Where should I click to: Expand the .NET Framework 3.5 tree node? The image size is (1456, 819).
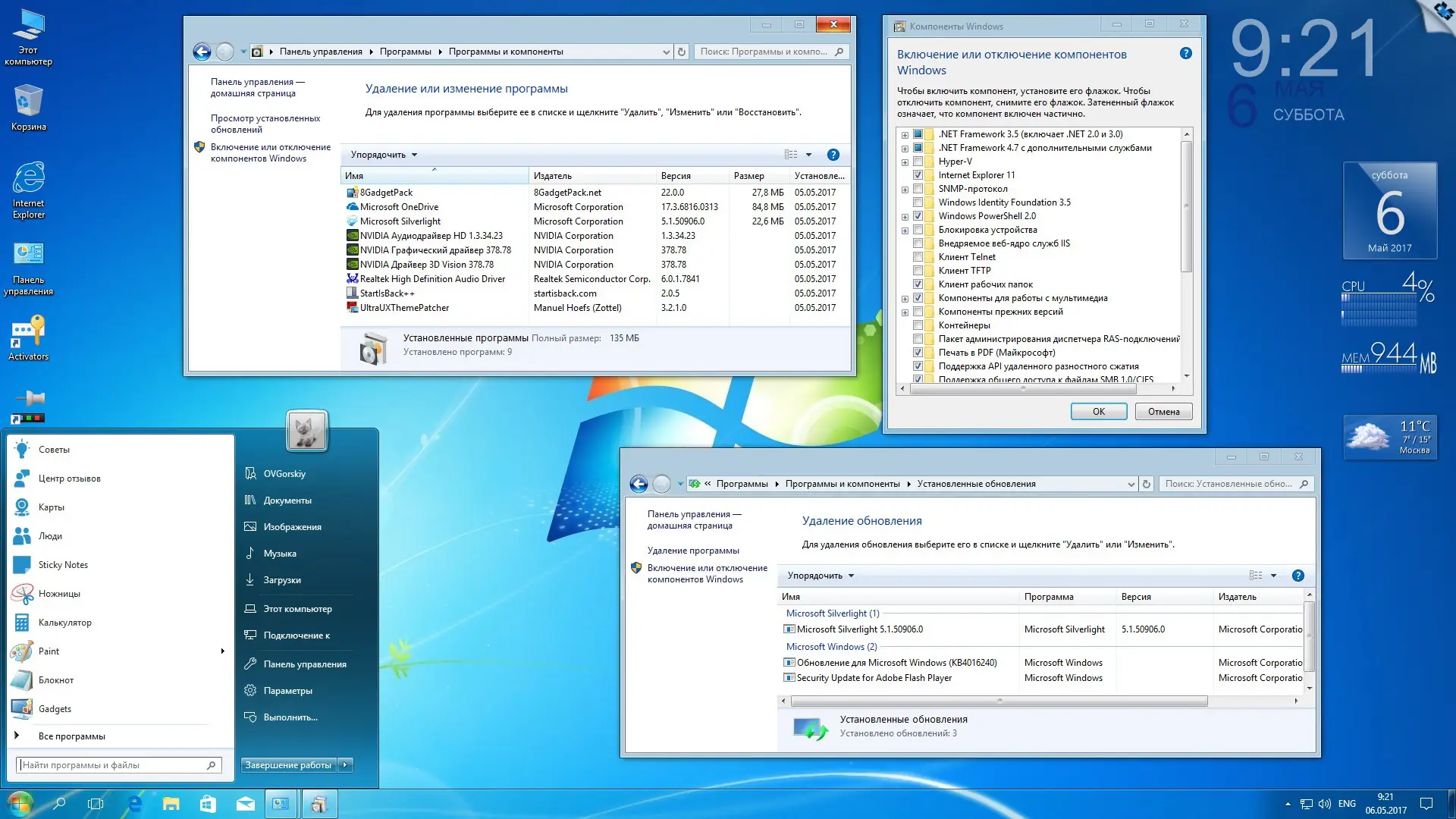pos(905,135)
